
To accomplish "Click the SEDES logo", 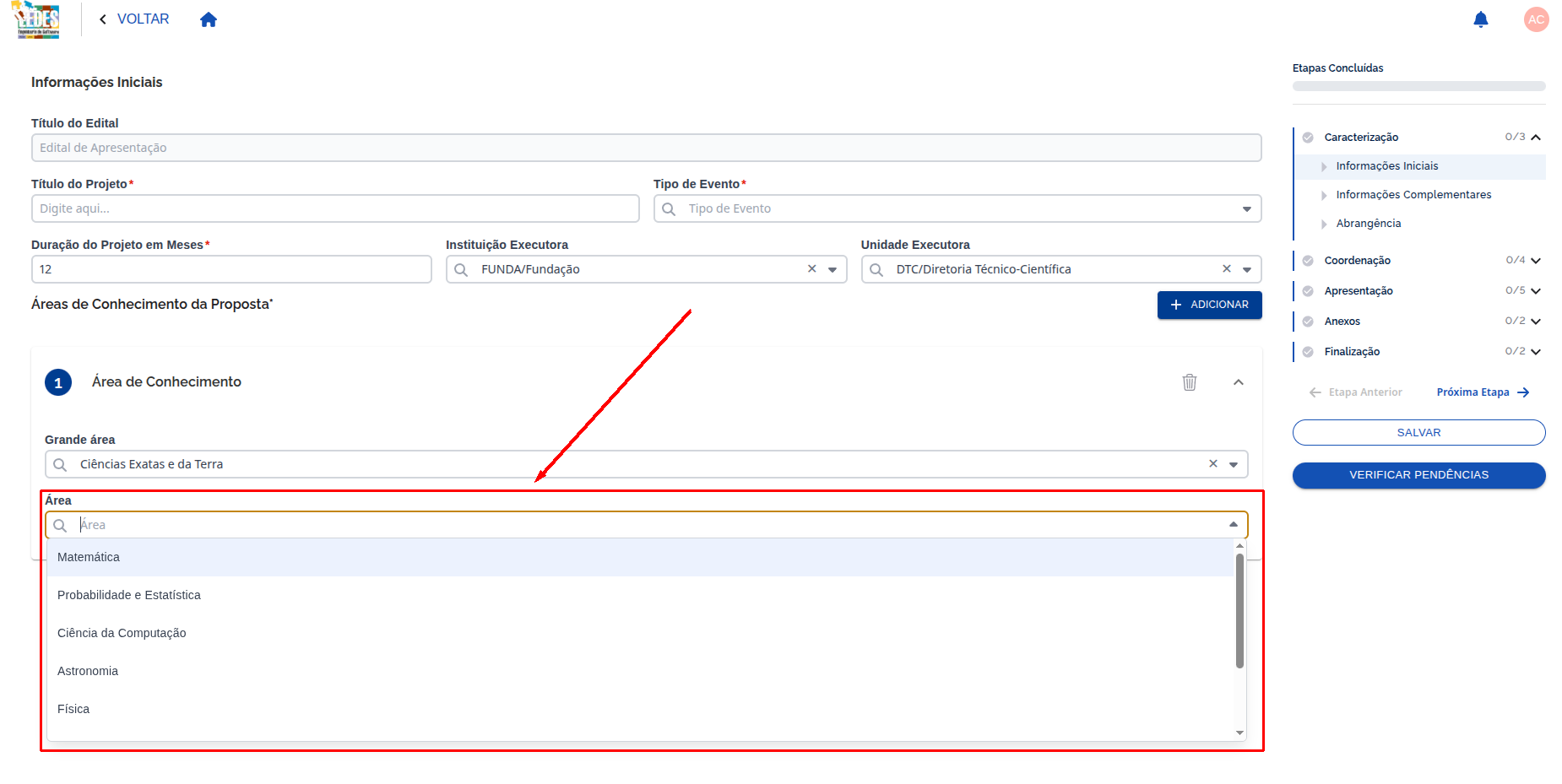I will pyautogui.click(x=38, y=19).
